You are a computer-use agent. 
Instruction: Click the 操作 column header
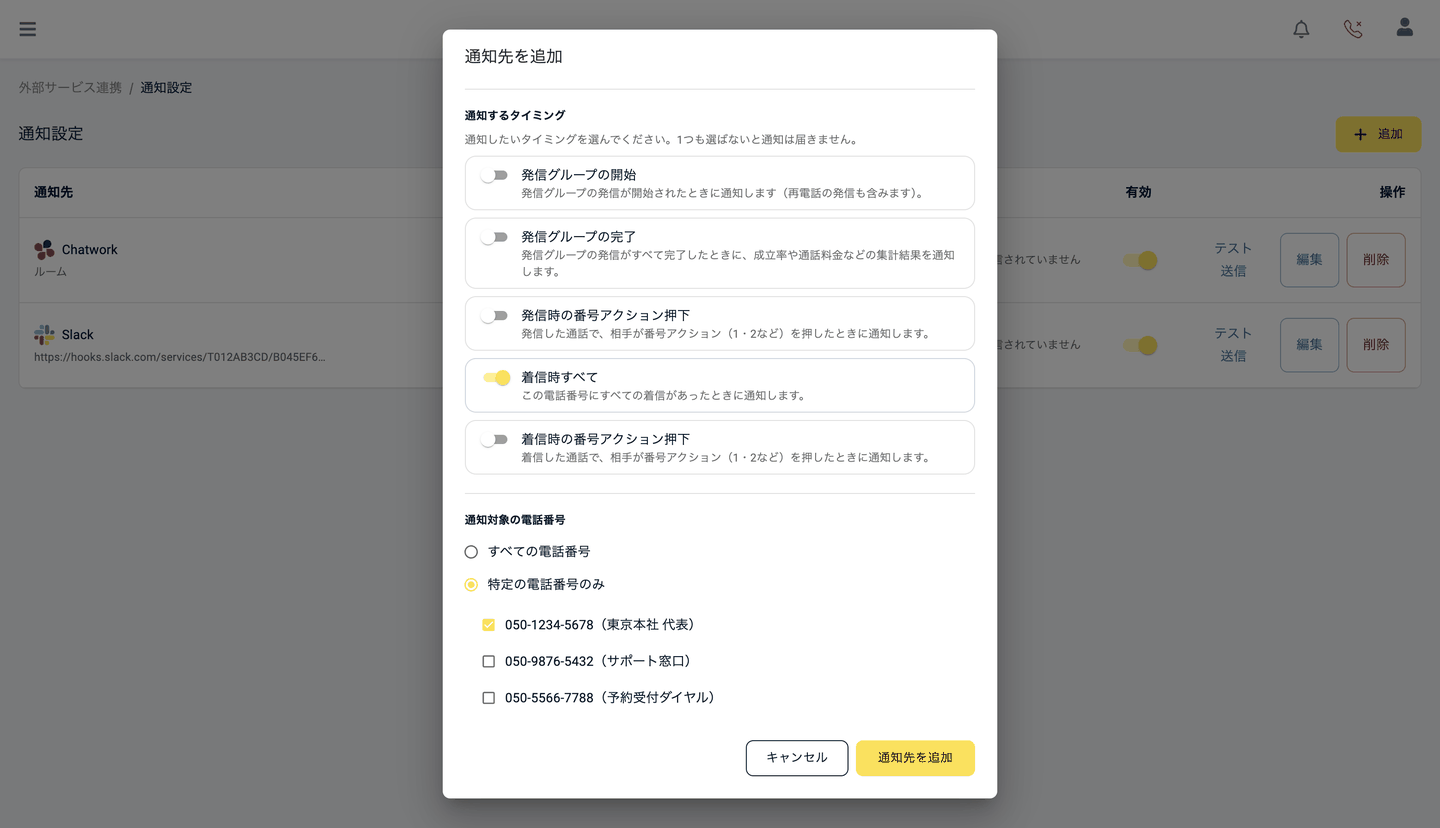[x=1392, y=192]
